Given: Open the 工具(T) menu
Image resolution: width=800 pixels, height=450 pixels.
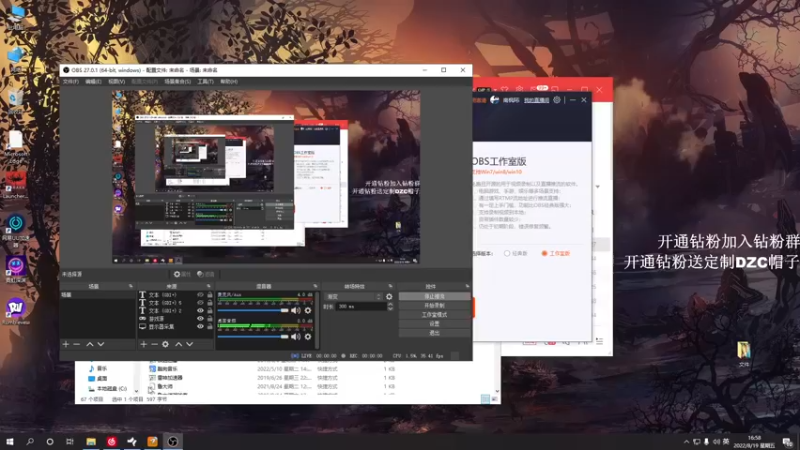Looking at the screenshot, I should pos(205,82).
